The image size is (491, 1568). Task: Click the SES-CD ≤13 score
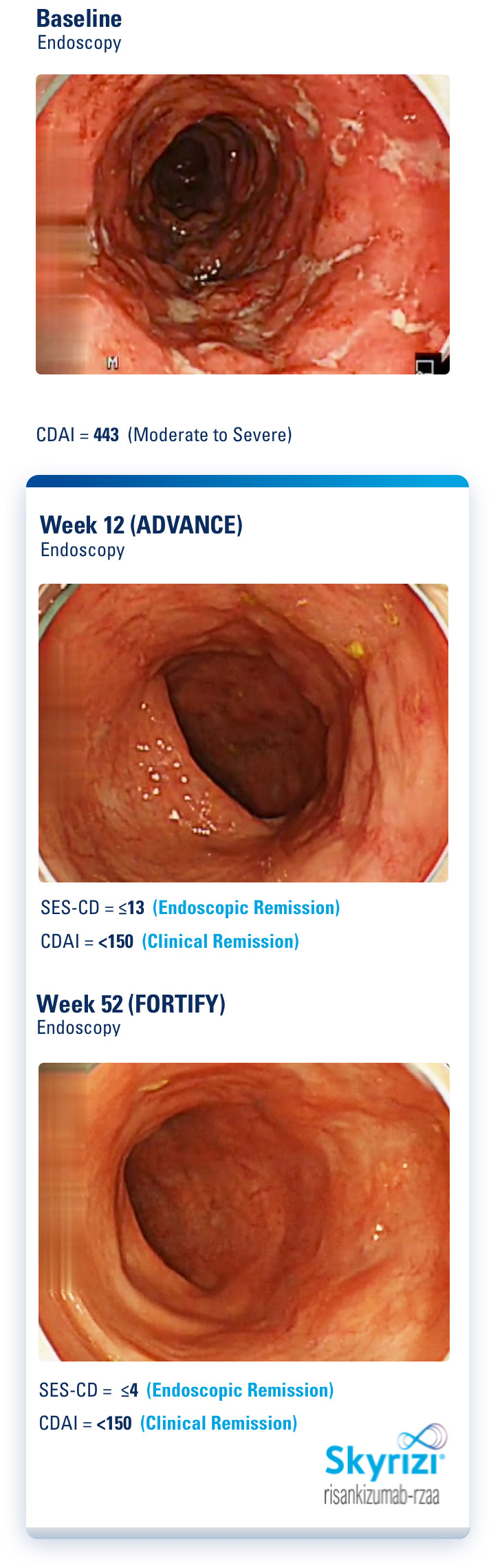tap(92, 908)
